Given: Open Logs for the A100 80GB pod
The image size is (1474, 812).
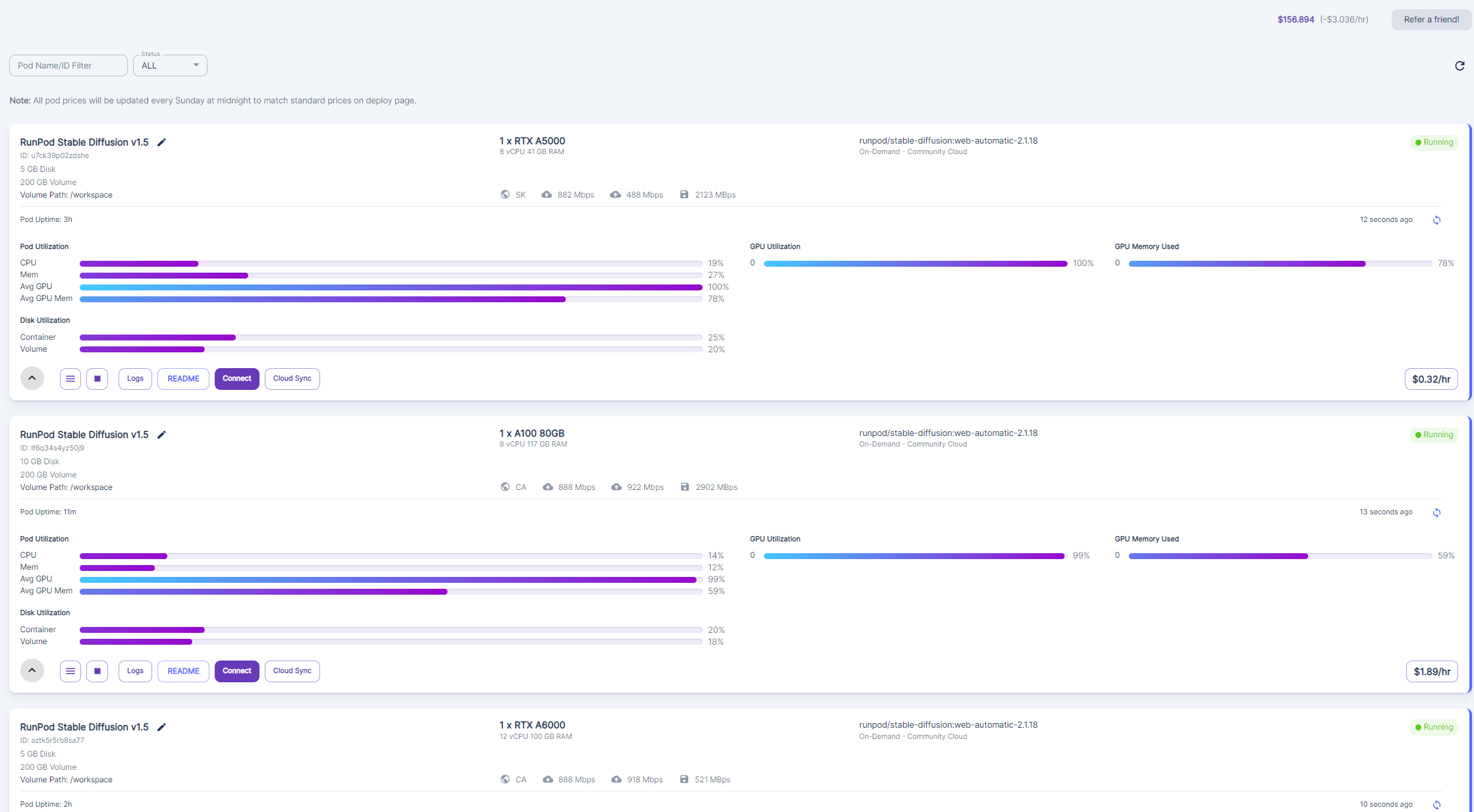Looking at the screenshot, I should pyautogui.click(x=135, y=671).
